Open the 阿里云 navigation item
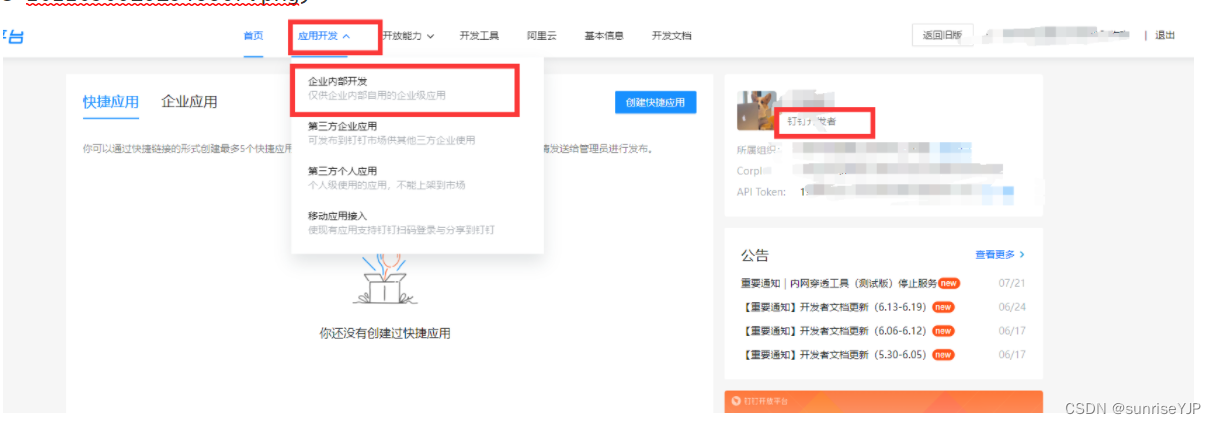1216x424 pixels. tap(542, 36)
